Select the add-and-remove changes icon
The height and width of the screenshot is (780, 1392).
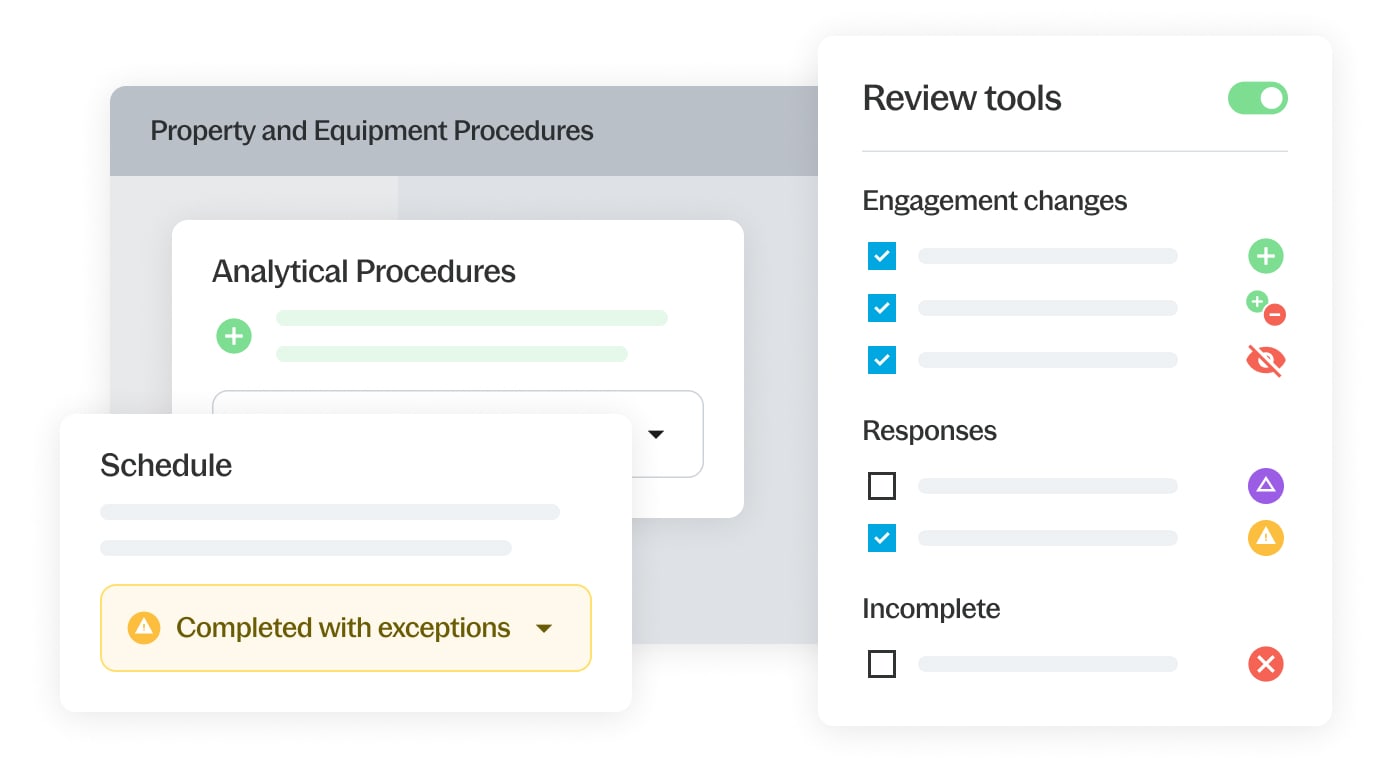tap(1268, 308)
